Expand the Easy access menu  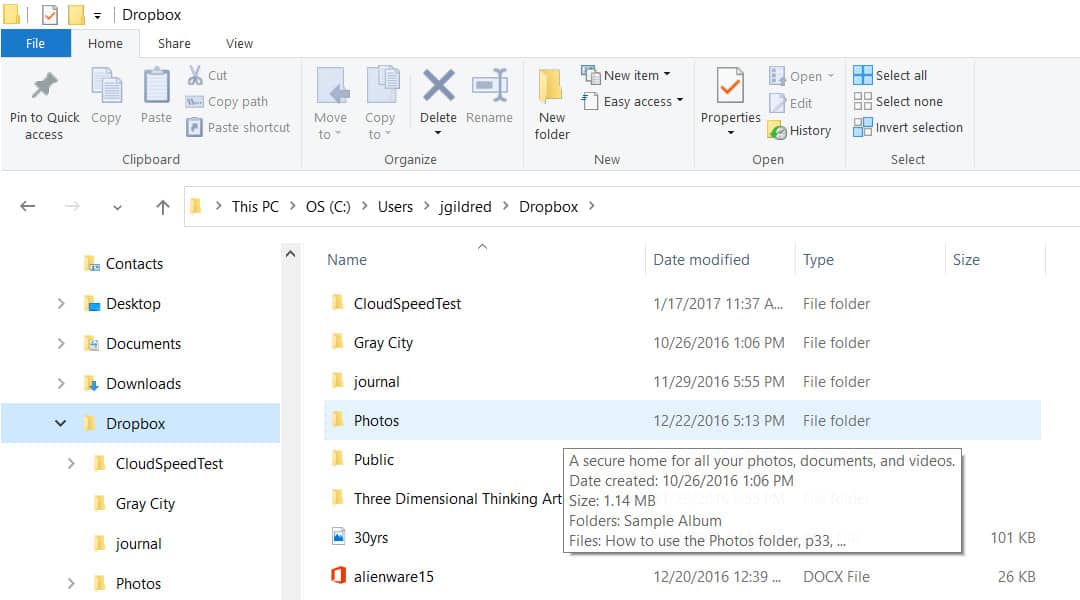tap(631, 101)
